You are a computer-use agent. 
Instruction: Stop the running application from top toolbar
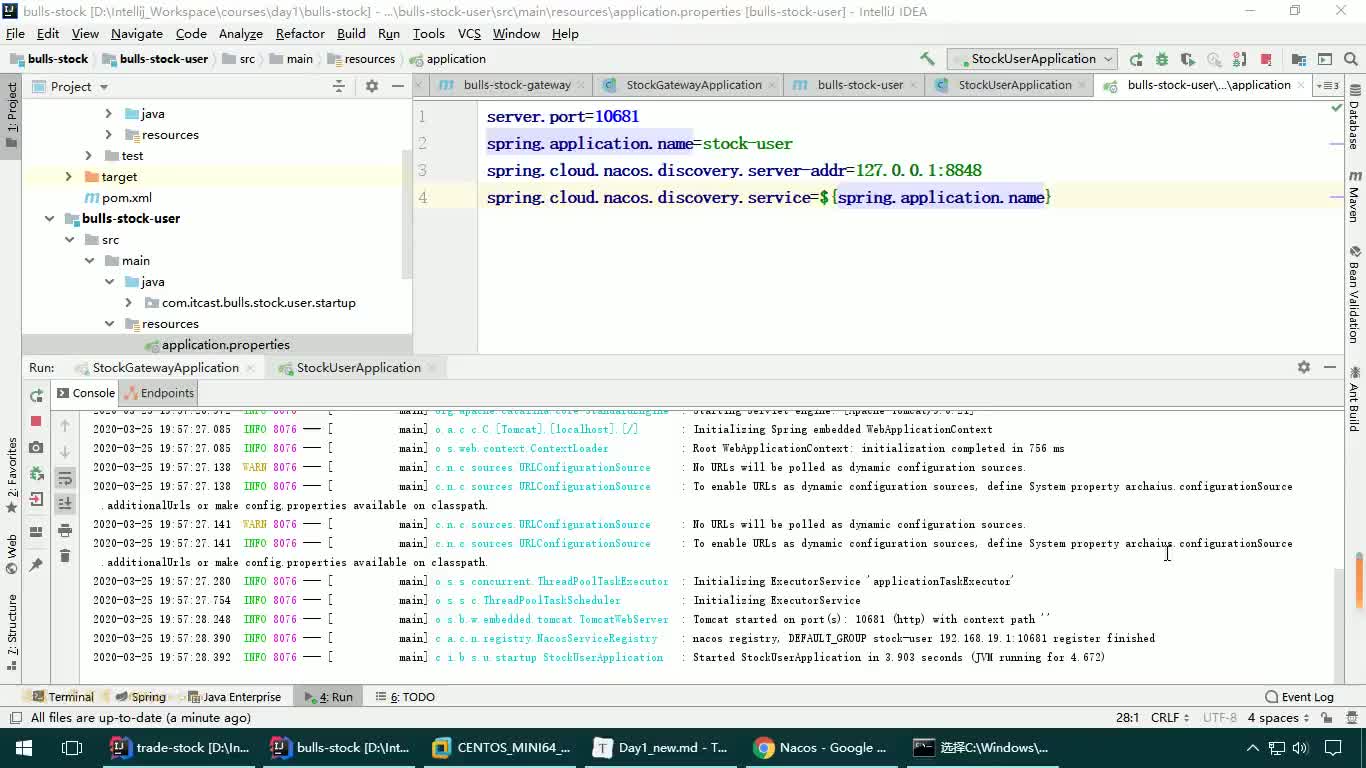coord(1266,59)
